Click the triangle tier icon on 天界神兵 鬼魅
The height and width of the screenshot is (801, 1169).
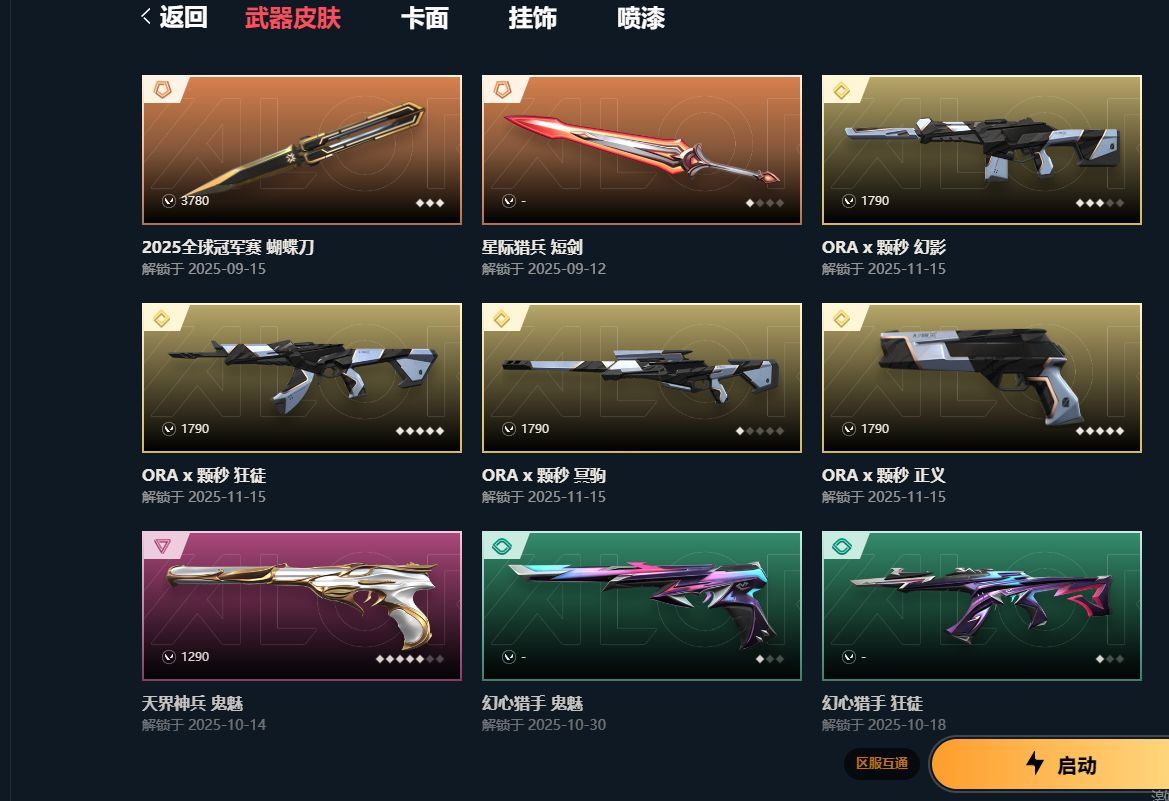[x=162, y=546]
